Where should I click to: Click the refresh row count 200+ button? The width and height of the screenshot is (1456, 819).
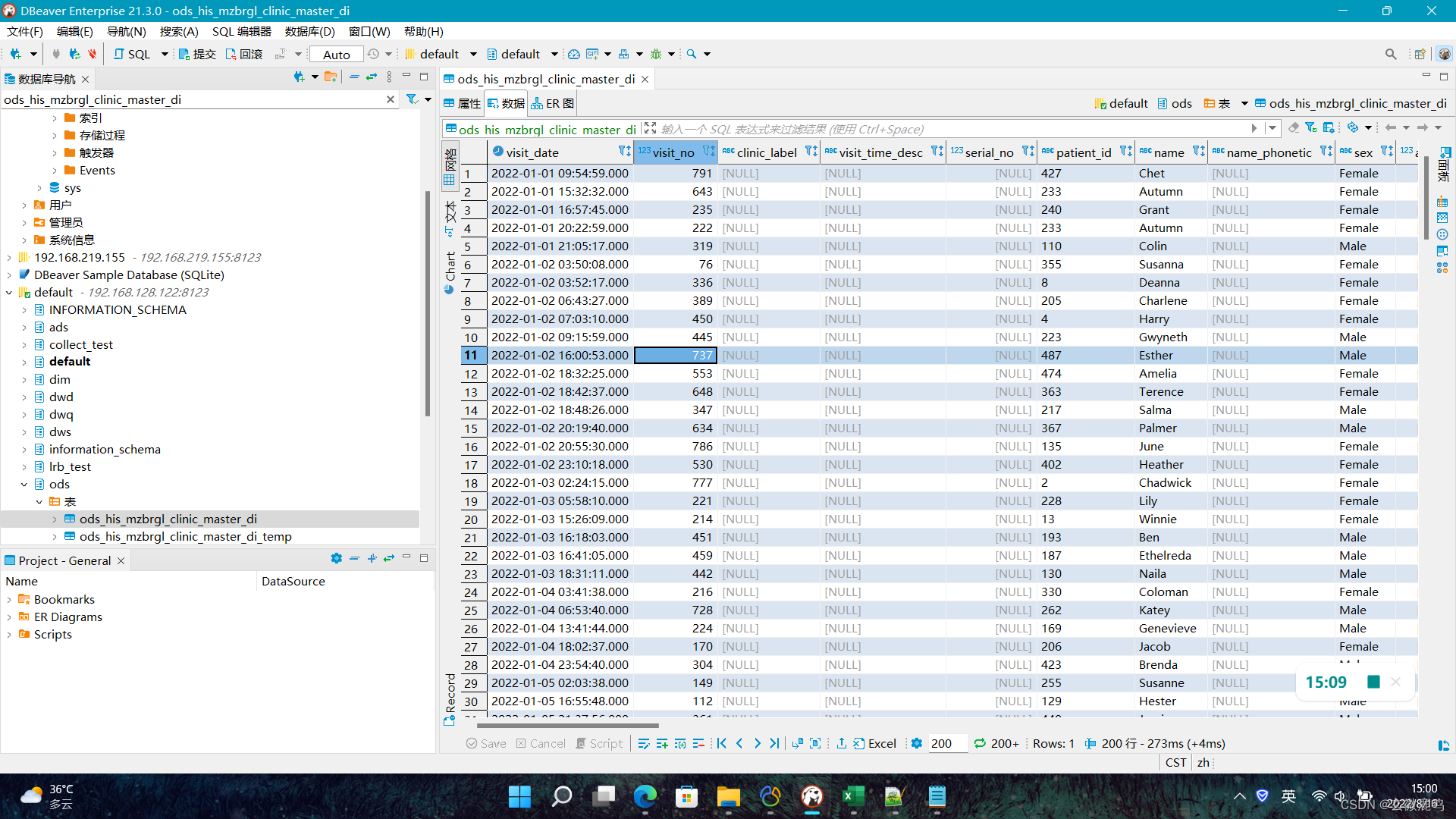coord(996,744)
